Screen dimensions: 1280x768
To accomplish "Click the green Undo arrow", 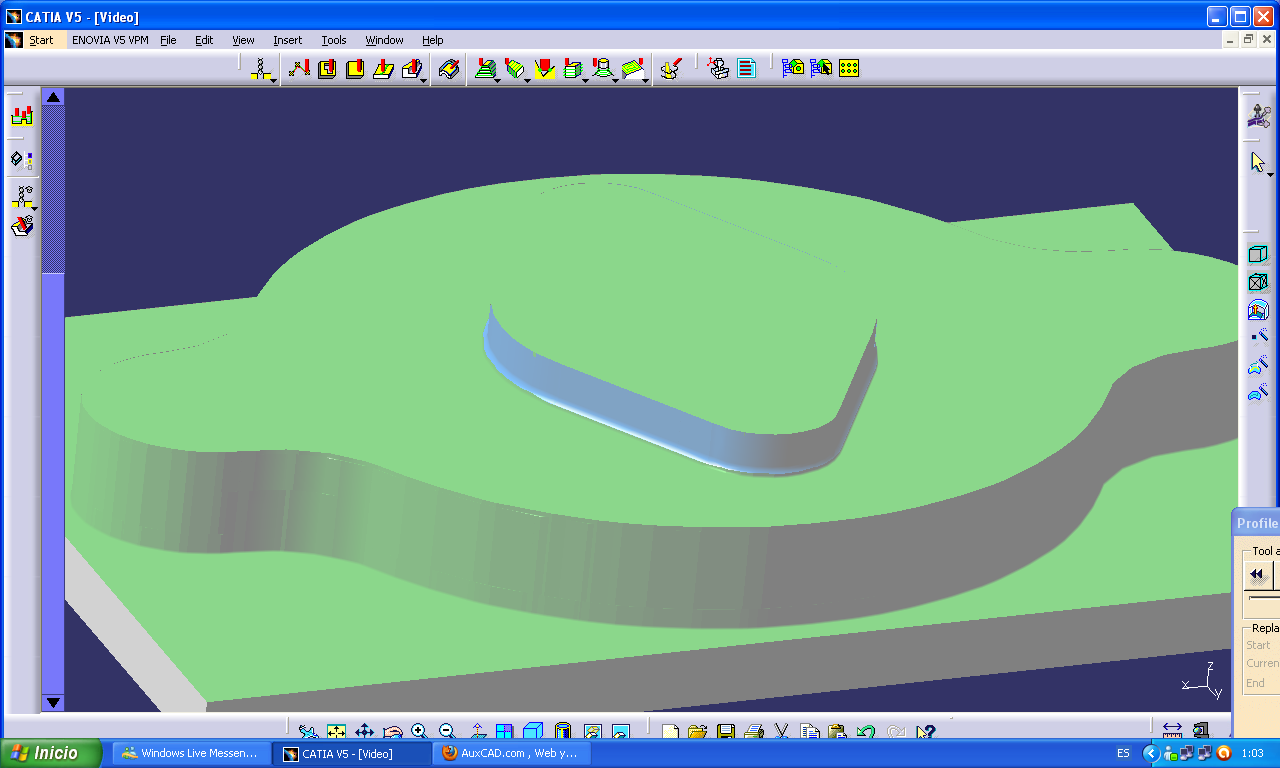I will click(x=866, y=732).
